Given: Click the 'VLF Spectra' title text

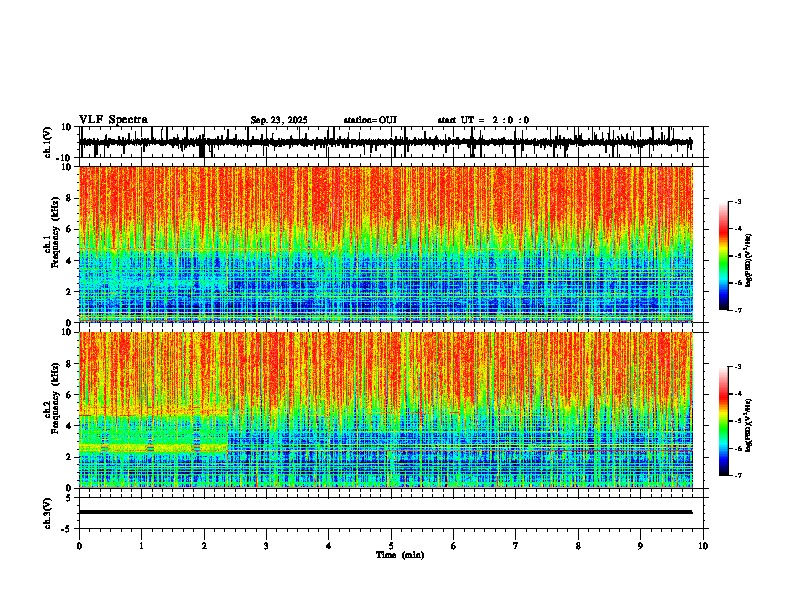Looking at the screenshot, I should click(113, 119).
